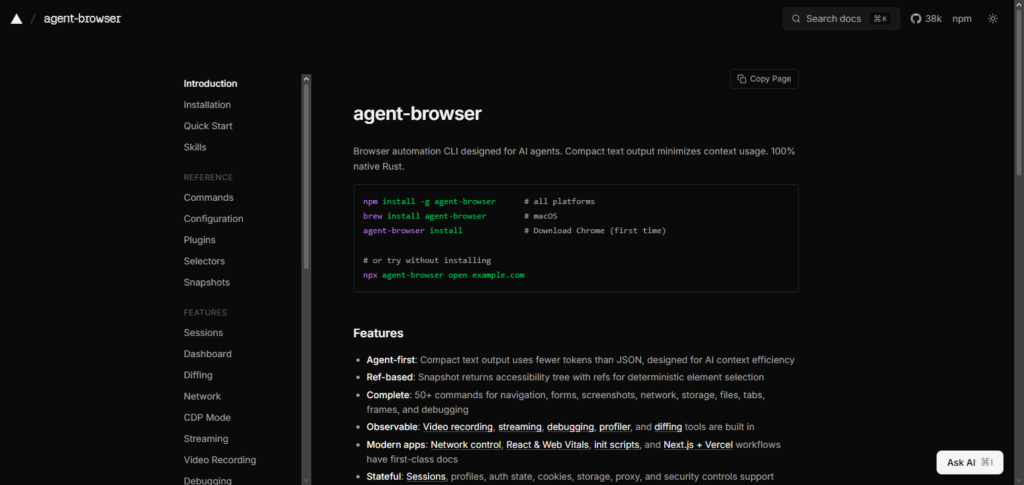Click the 'npm install -g agent-browser' code line

429,202
